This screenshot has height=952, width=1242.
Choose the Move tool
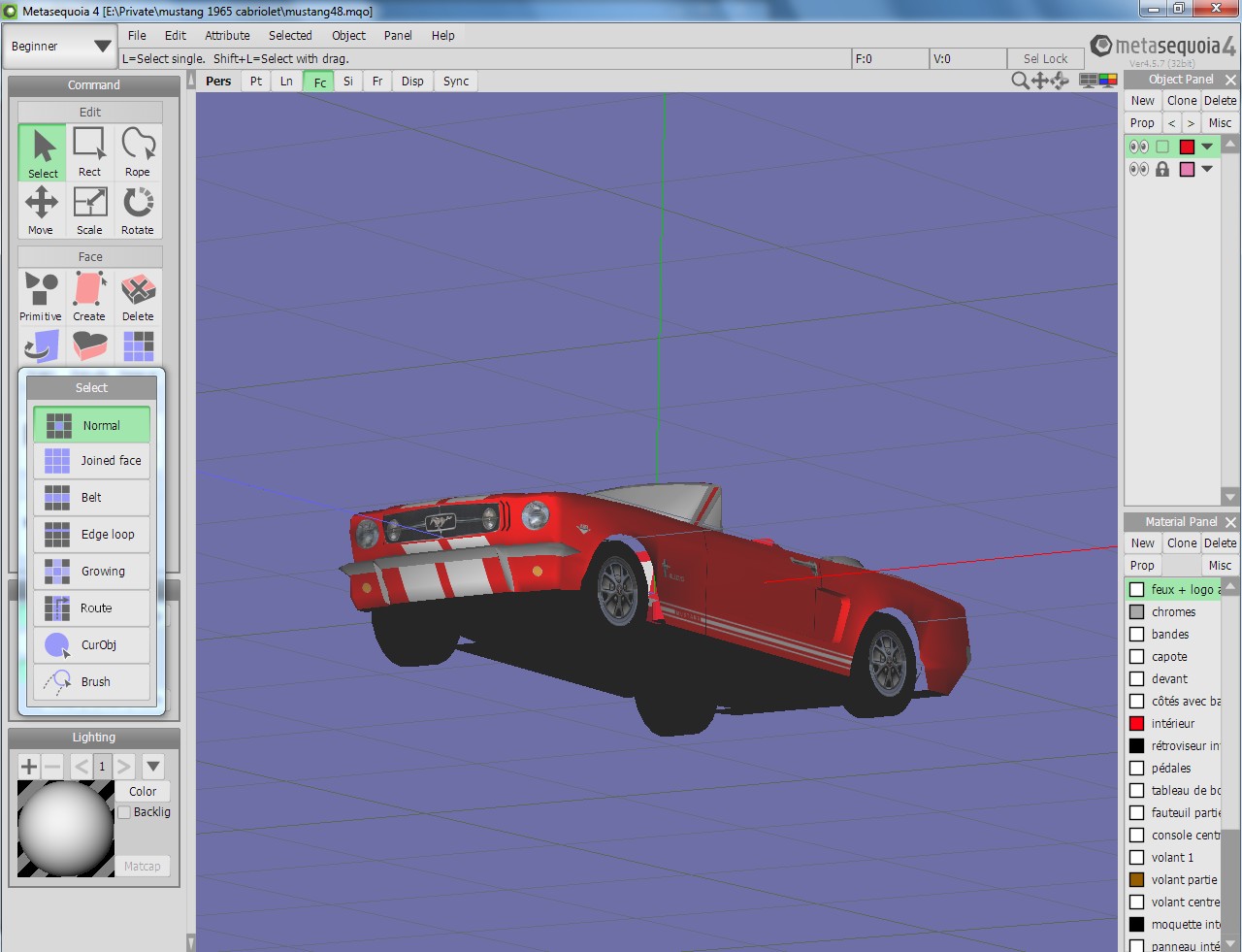point(41,210)
